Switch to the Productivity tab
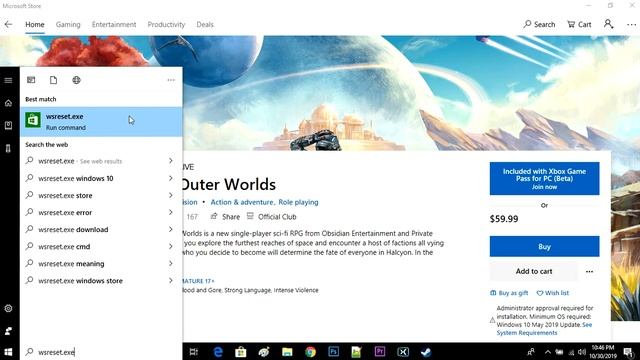The width and height of the screenshot is (640, 360). 166,24
